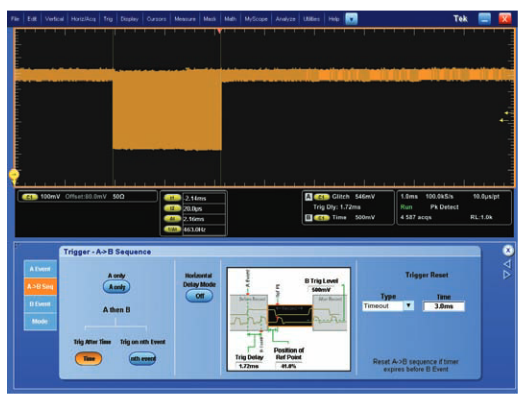525x397 pixels.
Task: Click the upper triangle arrow beside panel
Action: (507, 264)
